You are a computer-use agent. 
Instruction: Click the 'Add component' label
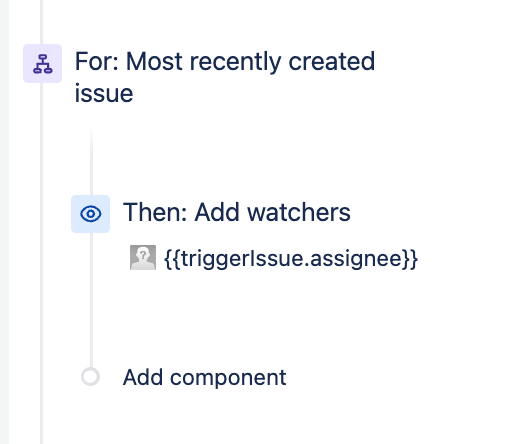tap(204, 377)
